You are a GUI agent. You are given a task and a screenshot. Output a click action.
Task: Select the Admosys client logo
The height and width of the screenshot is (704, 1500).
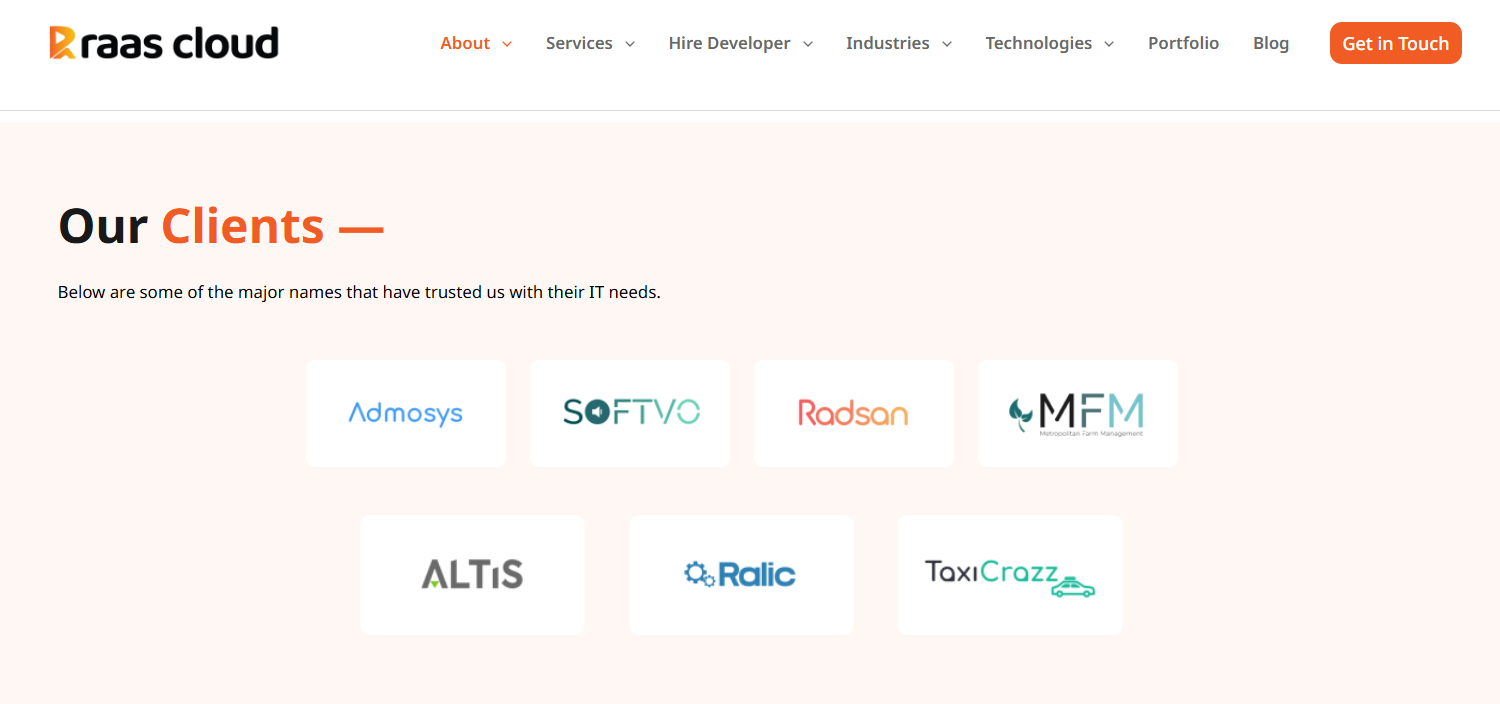(x=406, y=413)
